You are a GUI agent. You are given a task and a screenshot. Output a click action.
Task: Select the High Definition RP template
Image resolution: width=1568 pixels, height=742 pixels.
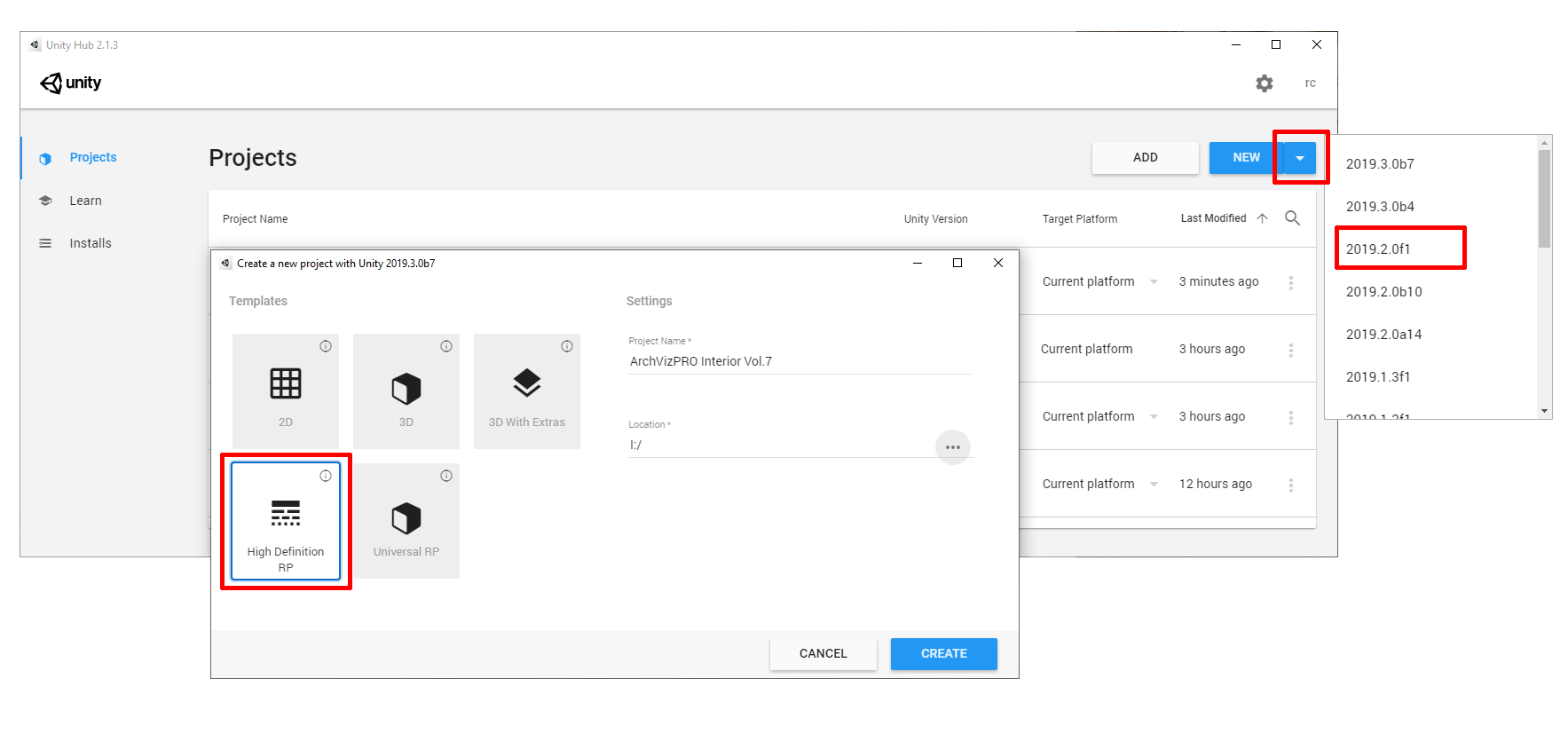pyautogui.click(x=285, y=520)
